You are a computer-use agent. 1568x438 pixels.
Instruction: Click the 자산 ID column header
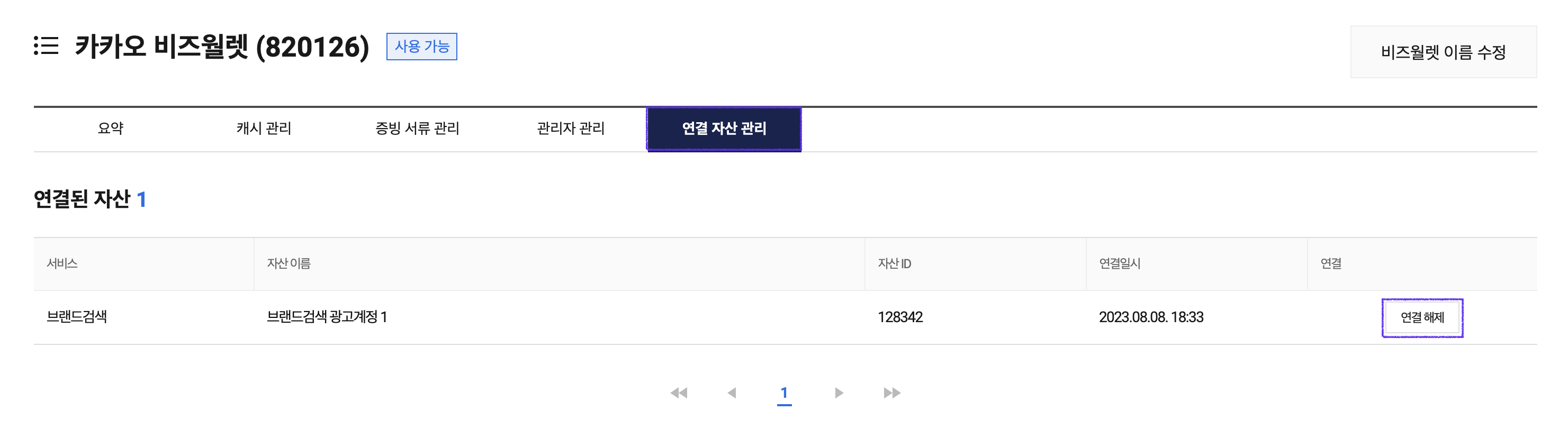(894, 263)
